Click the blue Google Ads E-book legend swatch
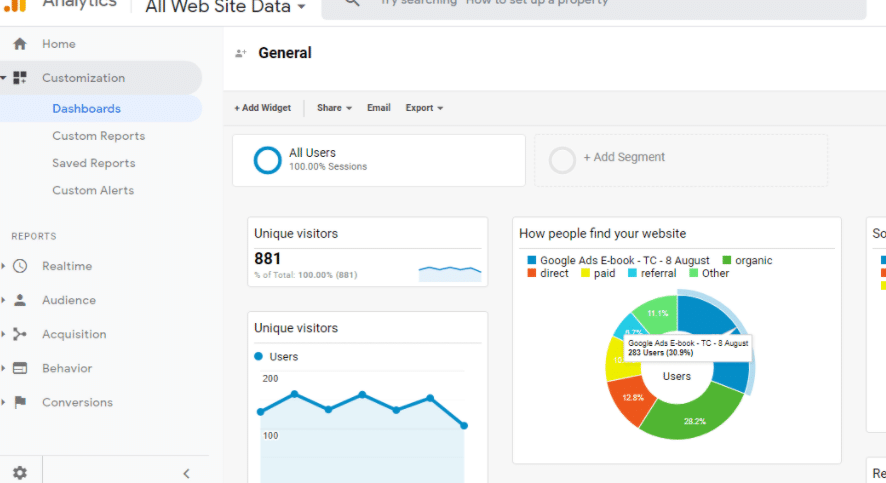The width and height of the screenshot is (886, 483). point(531,260)
